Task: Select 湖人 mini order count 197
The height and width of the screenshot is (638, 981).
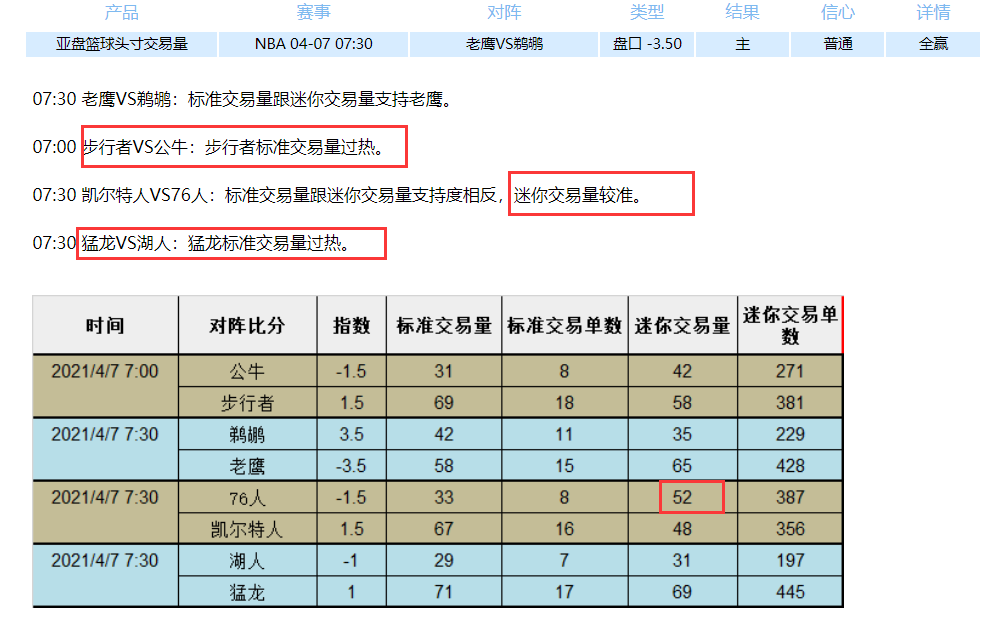Action: coord(790,560)
